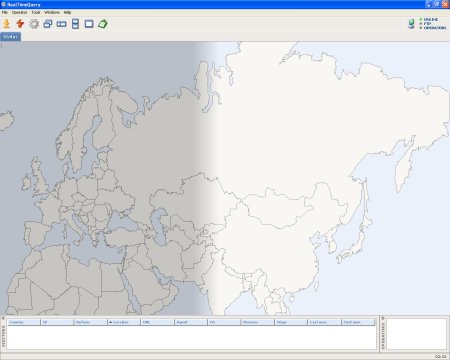The width and height of the screenshot is (450, 360).
Task: Open settings with the gear icon
Action: coord(34,24)
